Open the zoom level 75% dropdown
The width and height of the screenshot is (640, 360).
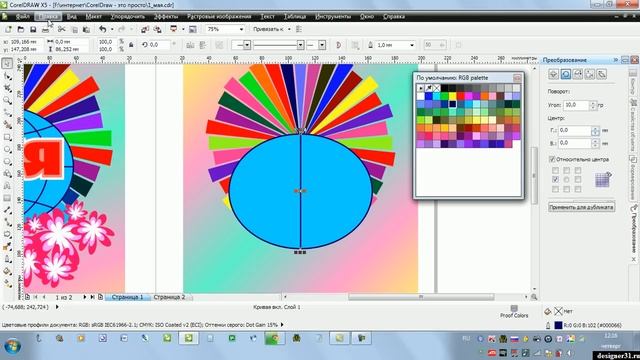[x=241, y=29]
